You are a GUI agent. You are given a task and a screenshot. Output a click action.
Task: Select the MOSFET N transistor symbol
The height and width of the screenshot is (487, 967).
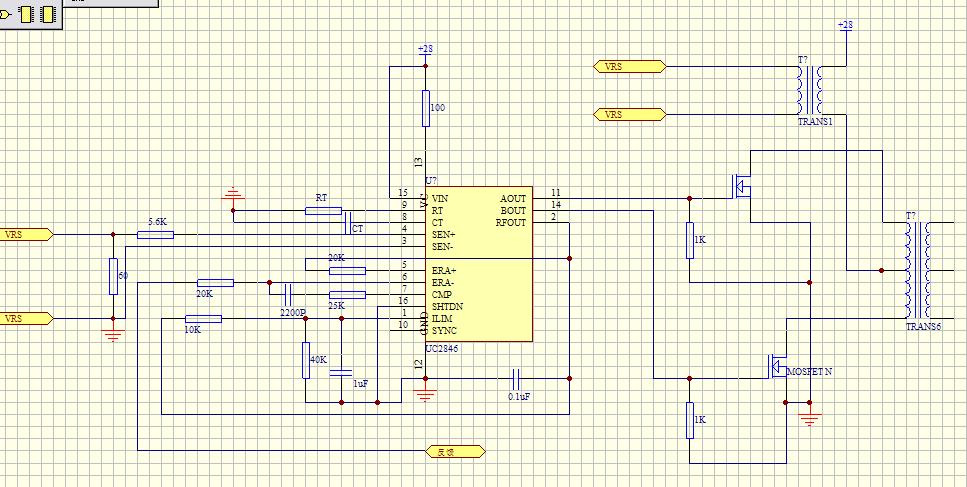pyautogui.click(x=773, y=367)
